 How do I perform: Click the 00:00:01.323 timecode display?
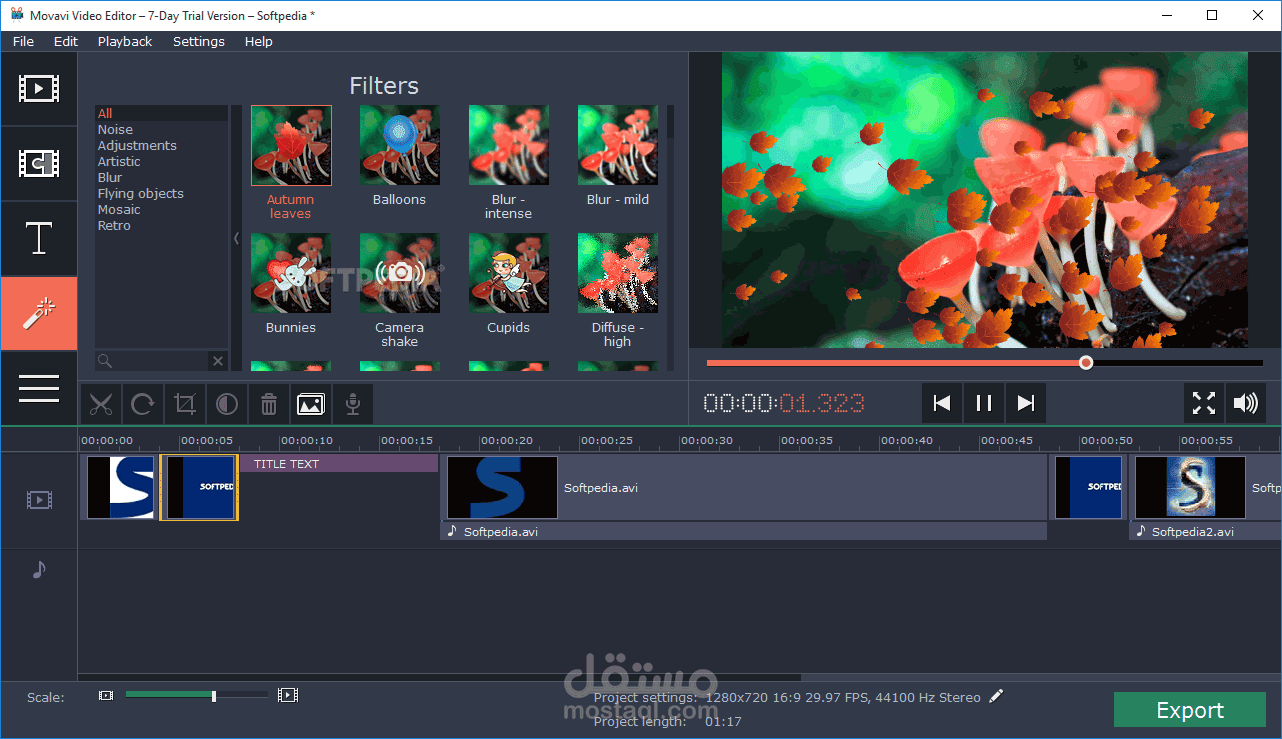point(784,403)
